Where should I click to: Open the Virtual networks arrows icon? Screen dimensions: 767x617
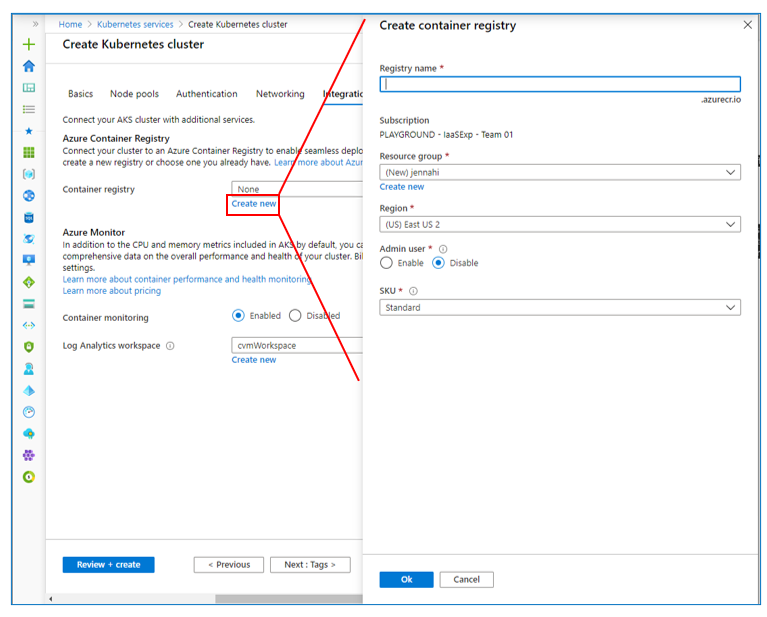(29, 325)
